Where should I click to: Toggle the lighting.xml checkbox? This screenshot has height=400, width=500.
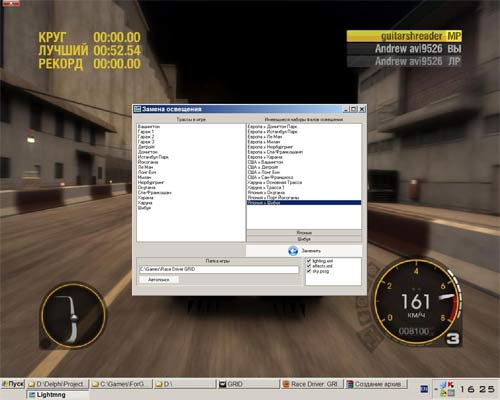point(309,261)
